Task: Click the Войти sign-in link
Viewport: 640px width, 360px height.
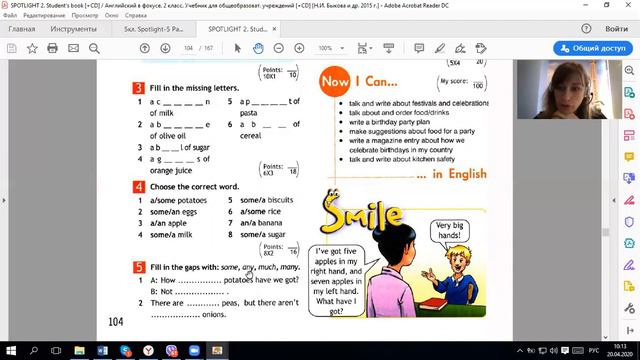Action: 616,29
